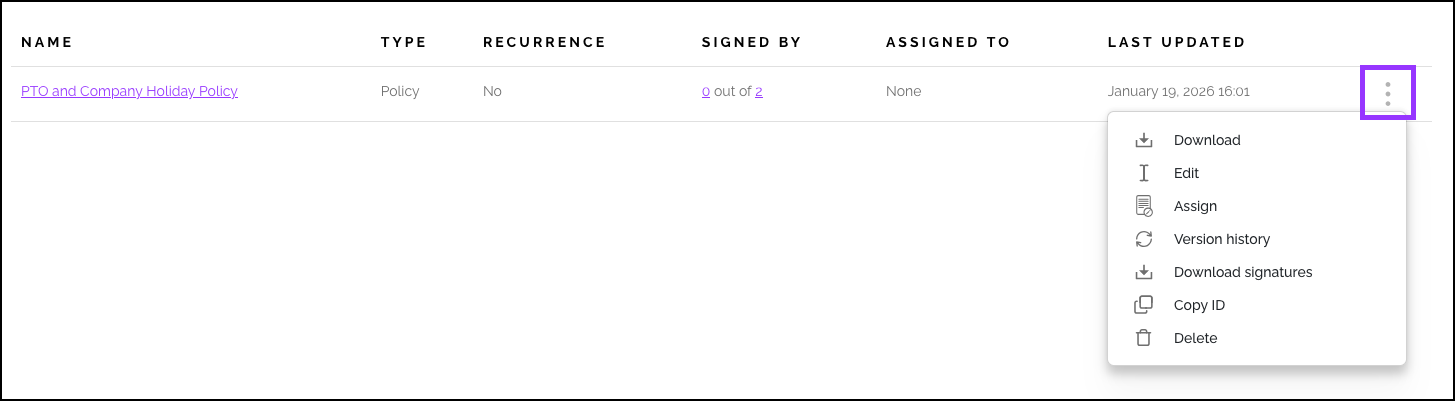
Task: Open the PTO and Company Holiday Policy link
Action: coord(129,91)
